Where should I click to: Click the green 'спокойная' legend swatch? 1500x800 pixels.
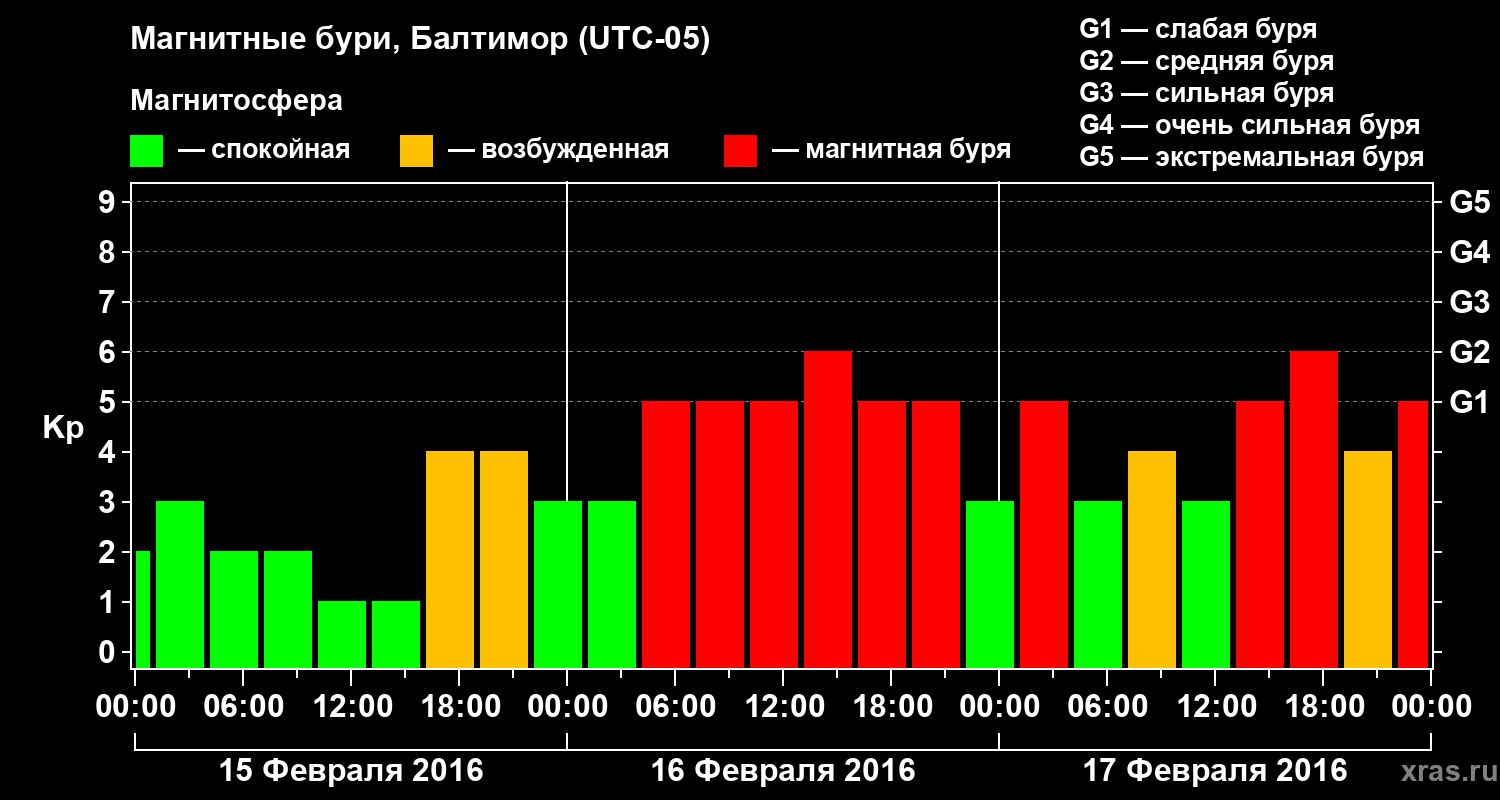pos(146,150)
